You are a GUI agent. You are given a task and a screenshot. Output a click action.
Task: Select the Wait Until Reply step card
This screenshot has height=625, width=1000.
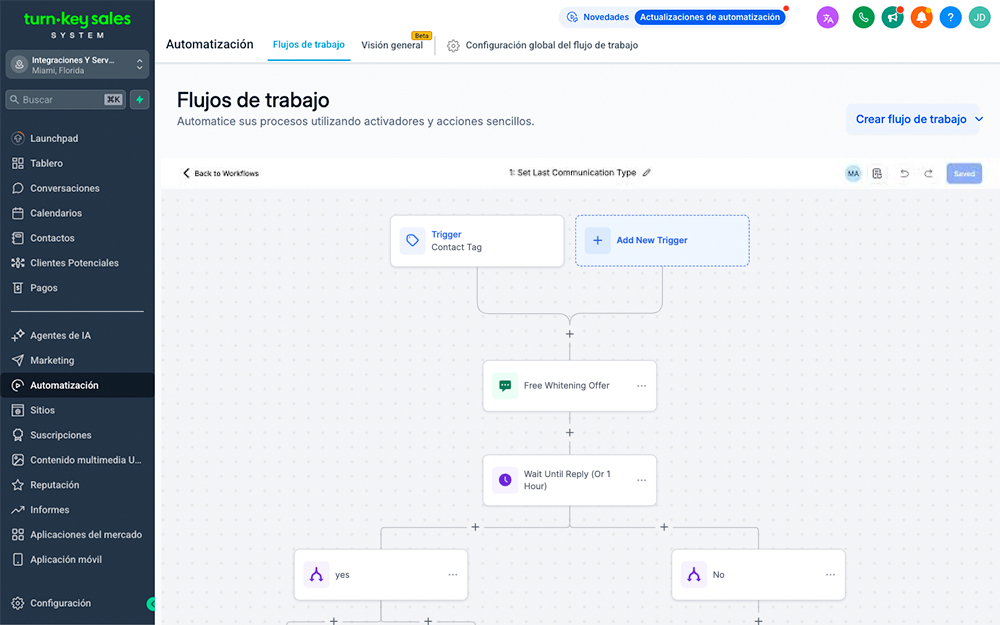click(570, 480)
